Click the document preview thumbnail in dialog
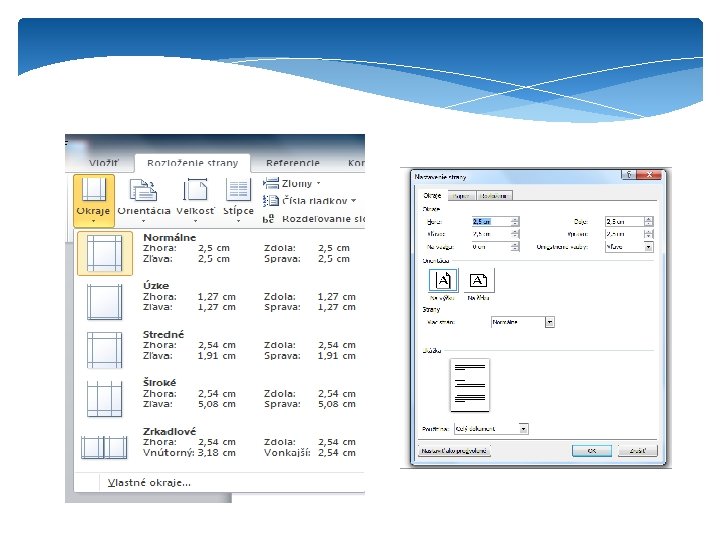This screenshot has width=720, height=540. click(470, 385)
